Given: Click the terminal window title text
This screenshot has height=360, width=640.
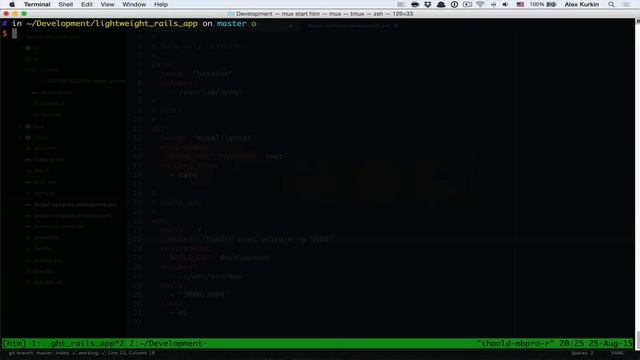Looking at the screenshot, I should (324, 14).
